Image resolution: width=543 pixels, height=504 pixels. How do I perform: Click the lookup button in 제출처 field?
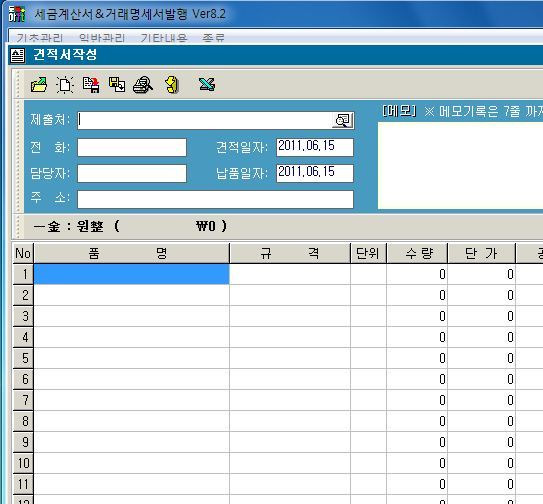tap(342, 120)
